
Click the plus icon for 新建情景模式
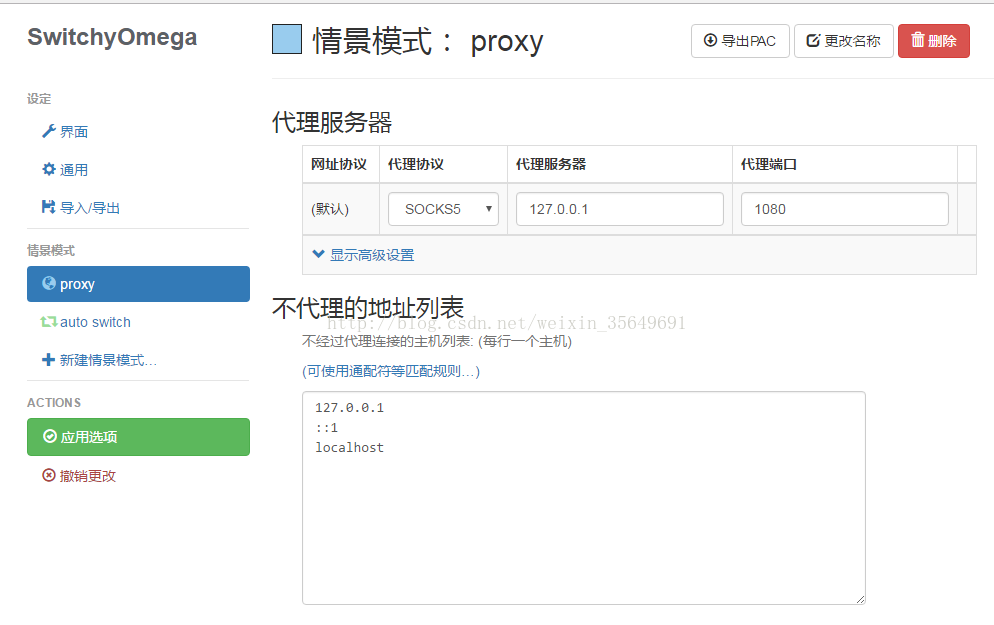[x=48, y=360]
